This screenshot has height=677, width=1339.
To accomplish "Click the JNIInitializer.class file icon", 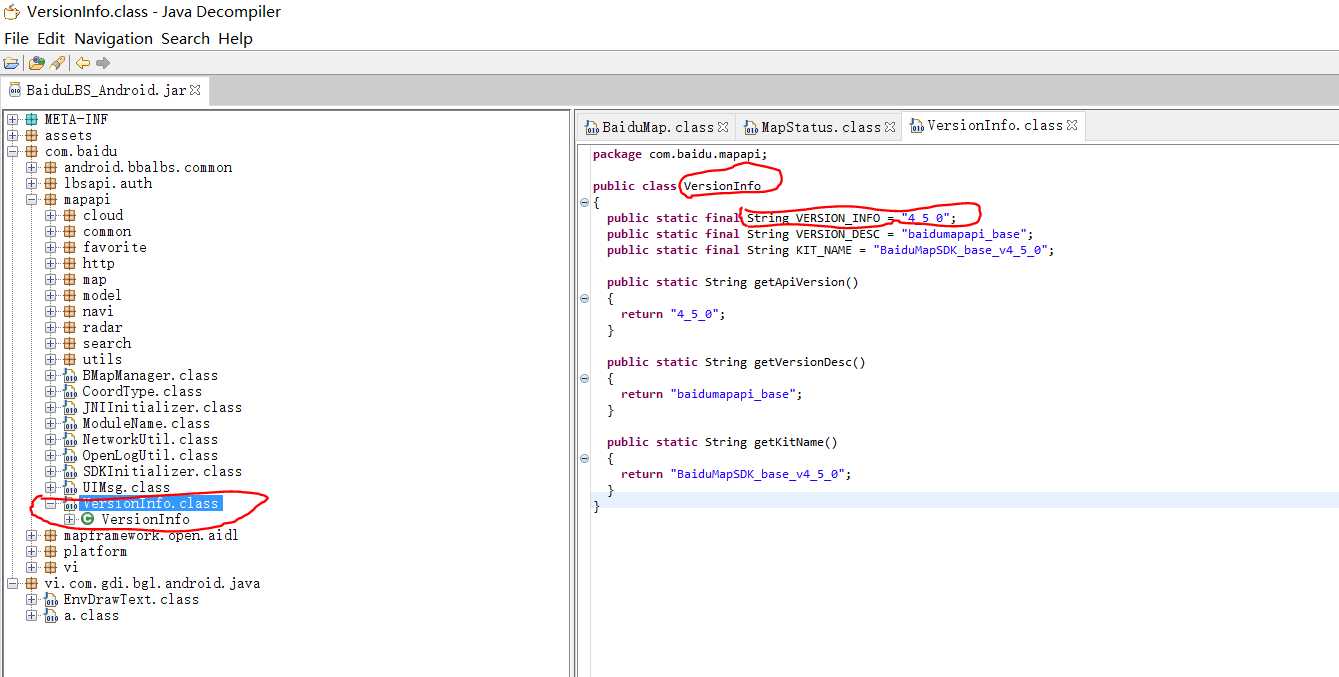I will pos(70,407).
